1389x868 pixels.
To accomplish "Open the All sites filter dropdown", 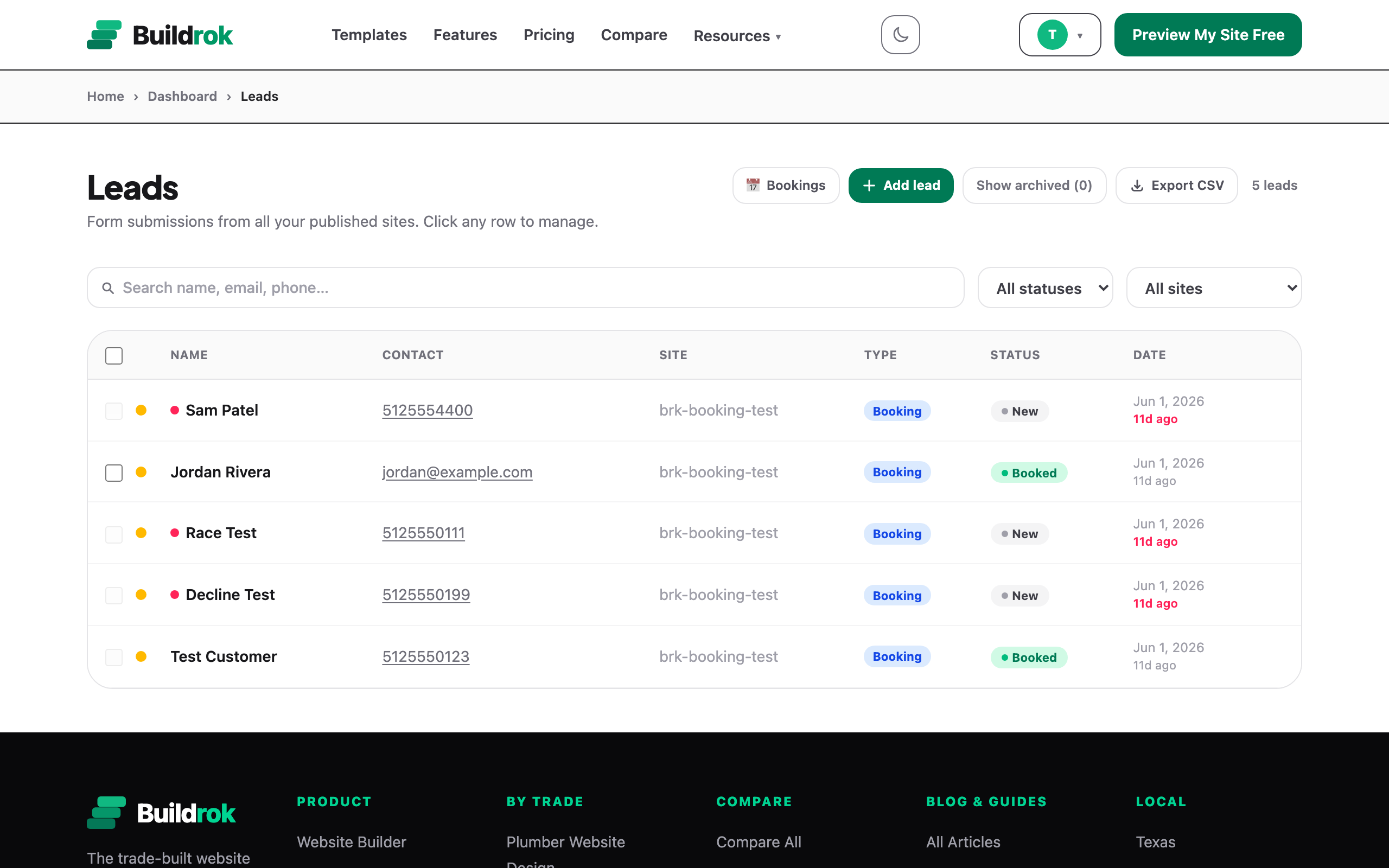I will coord(1214,288).
